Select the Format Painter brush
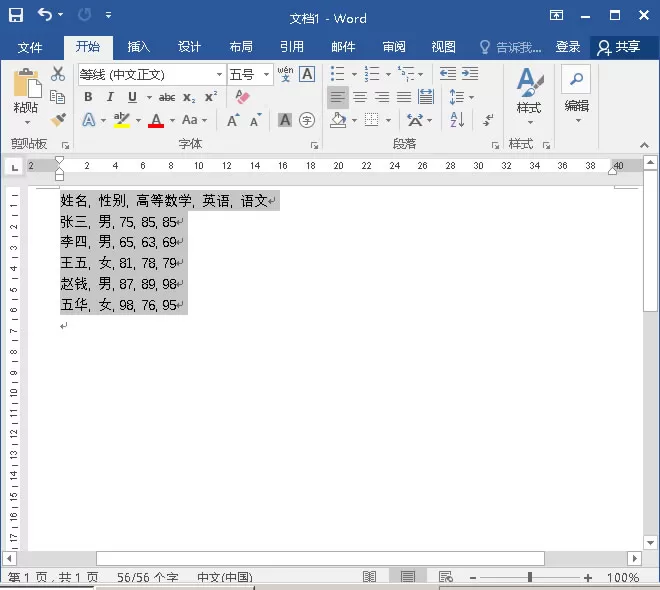This screenshot has height=590, width=660. [58, 120]
